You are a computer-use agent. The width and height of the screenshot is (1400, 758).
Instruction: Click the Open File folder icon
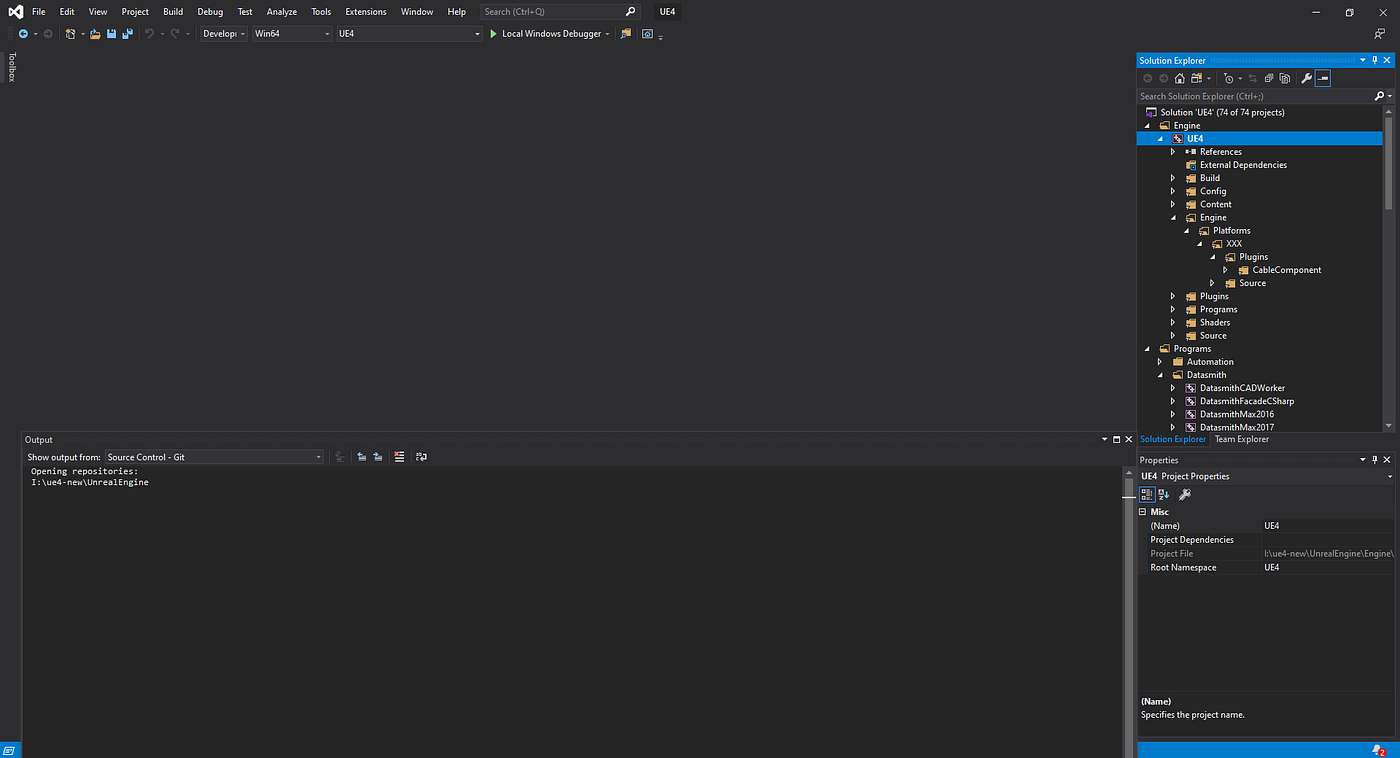click(95, 34)
